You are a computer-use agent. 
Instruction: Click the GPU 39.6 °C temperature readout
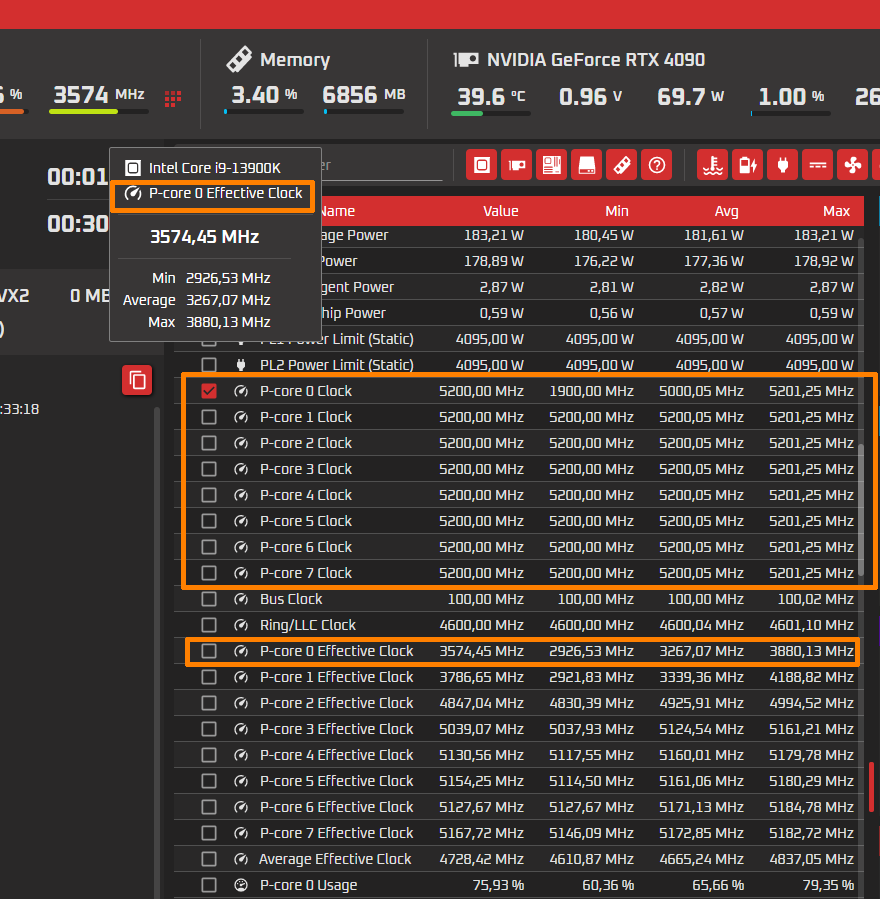[x=491, y=96]
